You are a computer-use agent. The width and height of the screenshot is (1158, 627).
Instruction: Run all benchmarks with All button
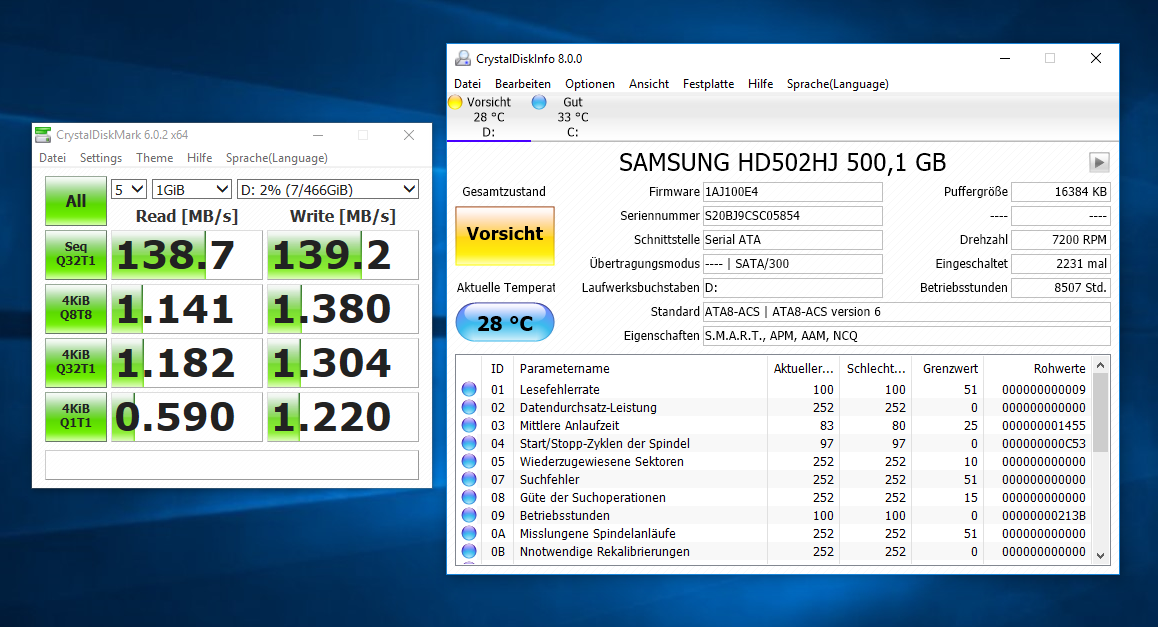[x=76, y=201]
